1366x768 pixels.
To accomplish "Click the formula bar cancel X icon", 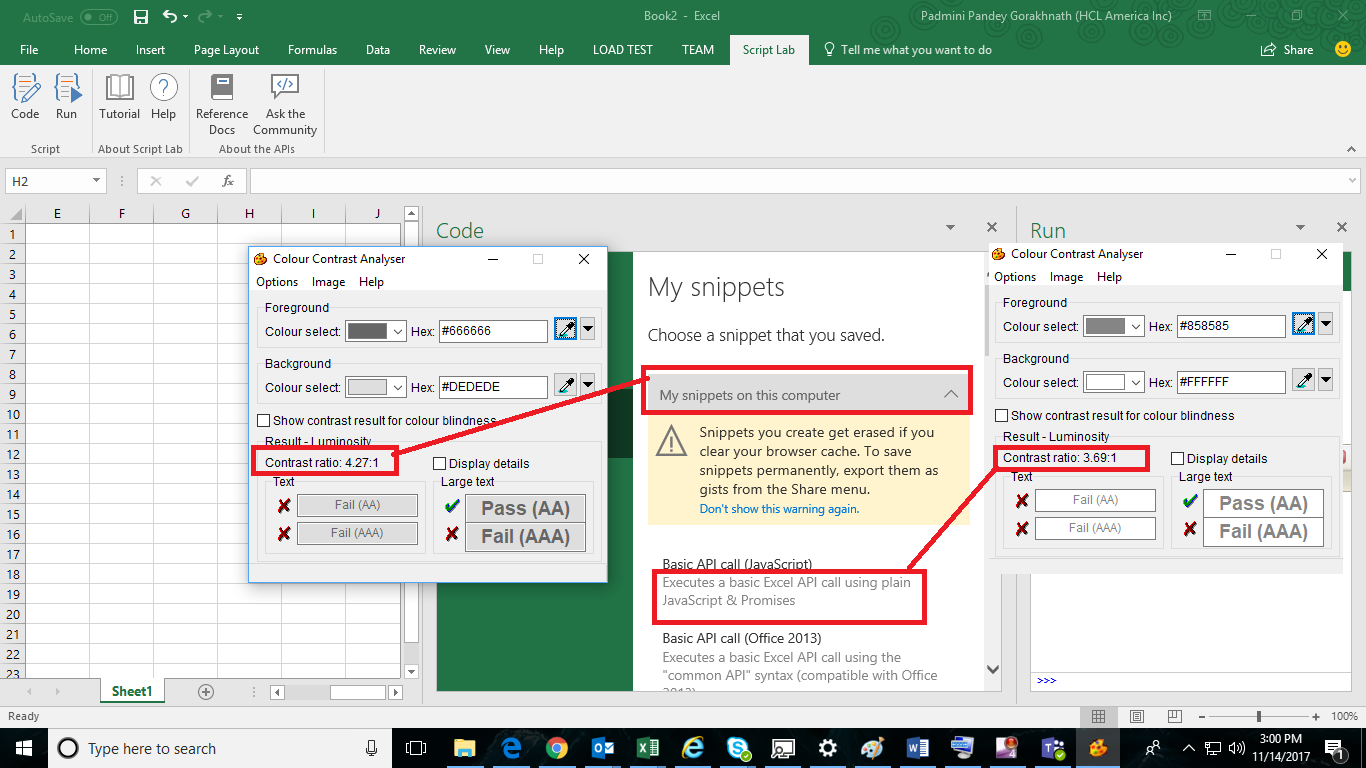I will point(156,181).
